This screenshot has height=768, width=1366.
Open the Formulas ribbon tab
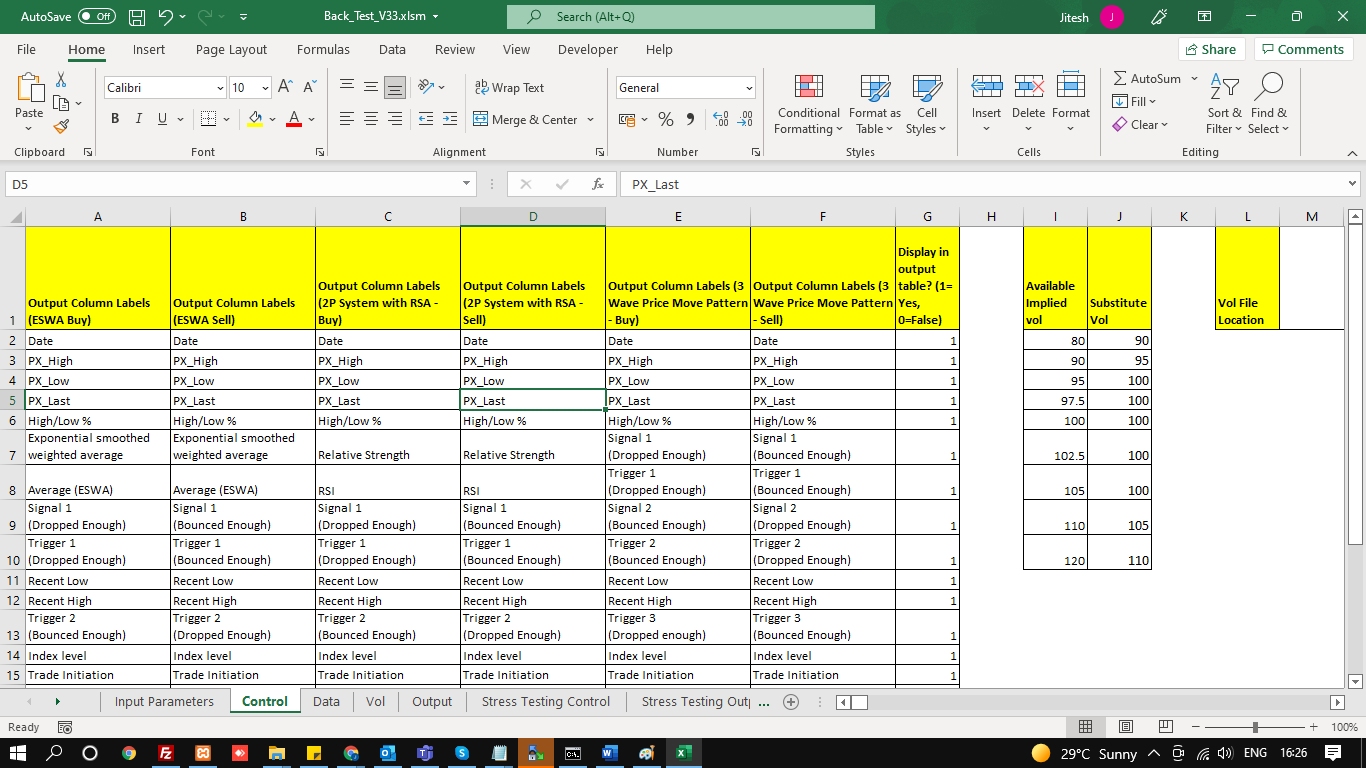[323, 49]
